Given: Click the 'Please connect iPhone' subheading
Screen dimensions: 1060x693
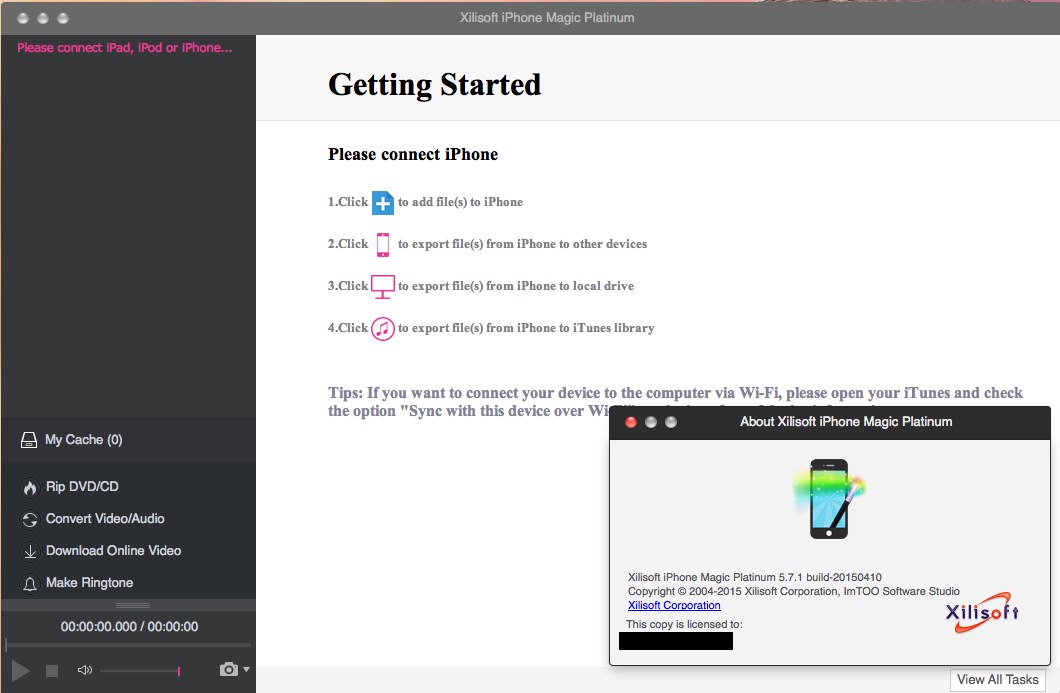Looking at the screenshot, I should pos(413,155).
